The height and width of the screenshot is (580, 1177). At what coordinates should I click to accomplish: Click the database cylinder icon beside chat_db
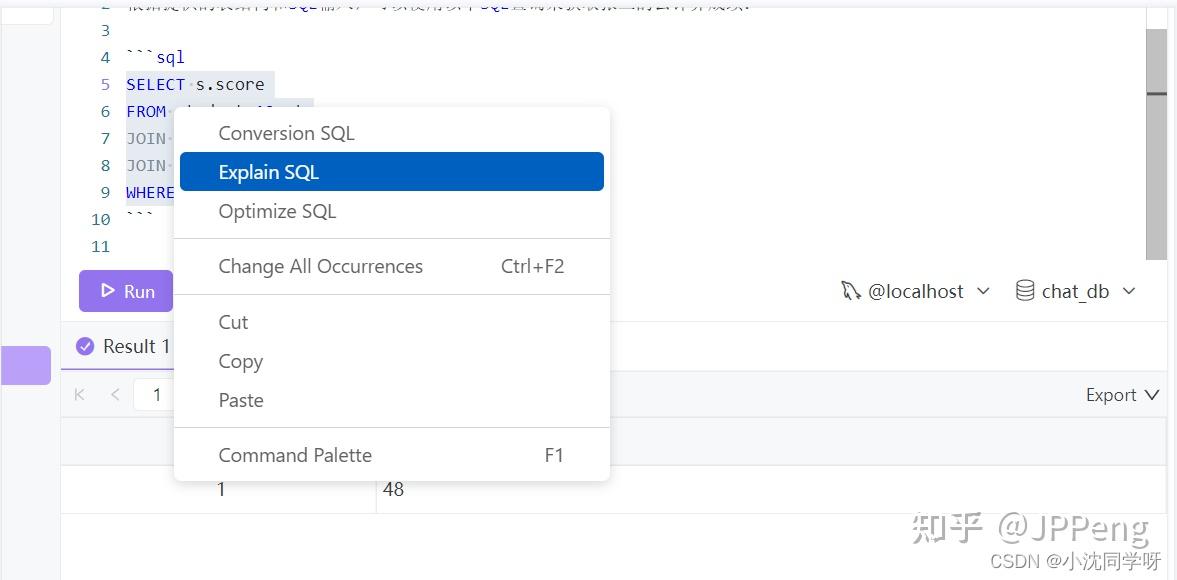(x=1024, y=290)
